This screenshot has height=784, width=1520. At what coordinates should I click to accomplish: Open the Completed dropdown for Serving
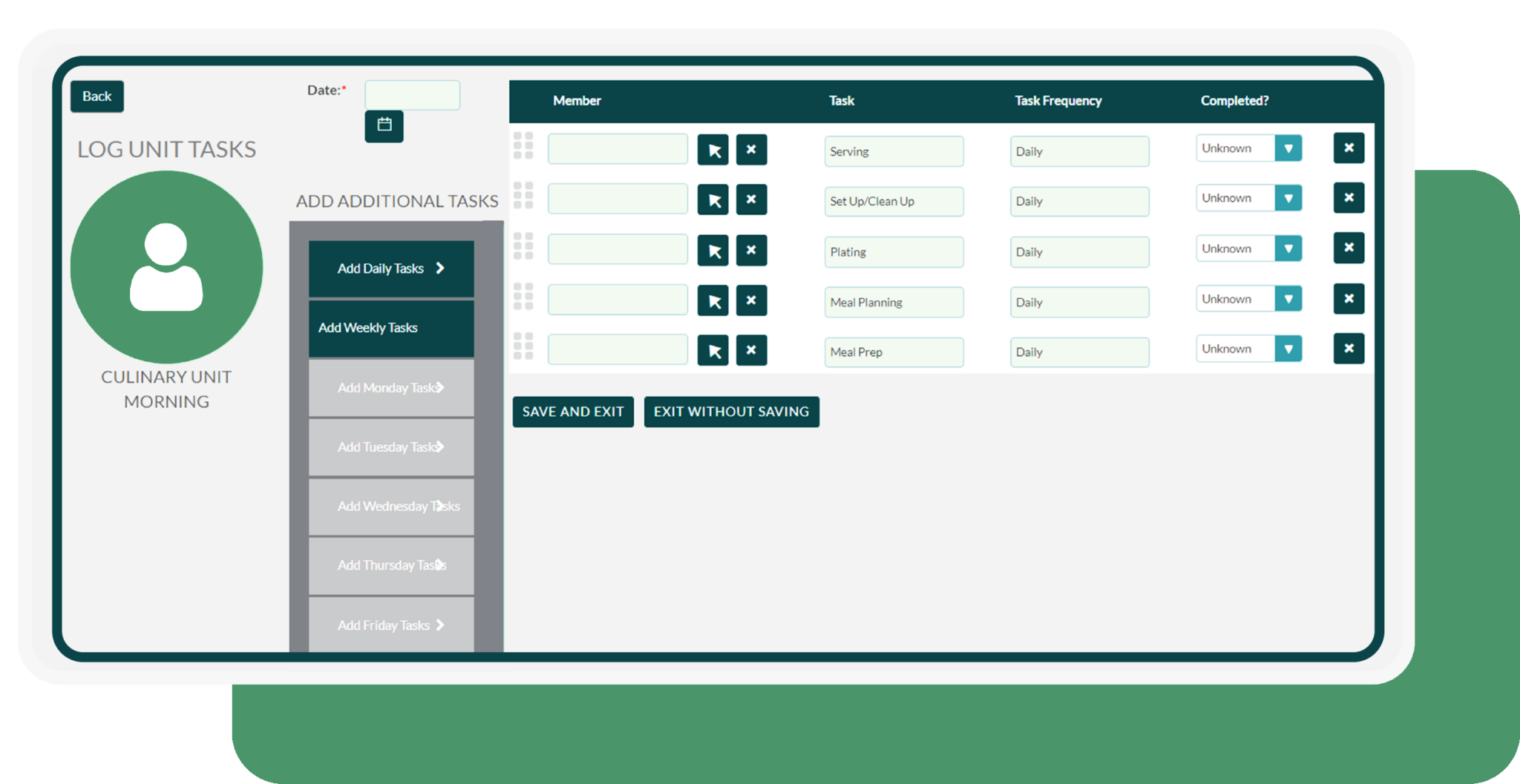(x=1289, y=148)
